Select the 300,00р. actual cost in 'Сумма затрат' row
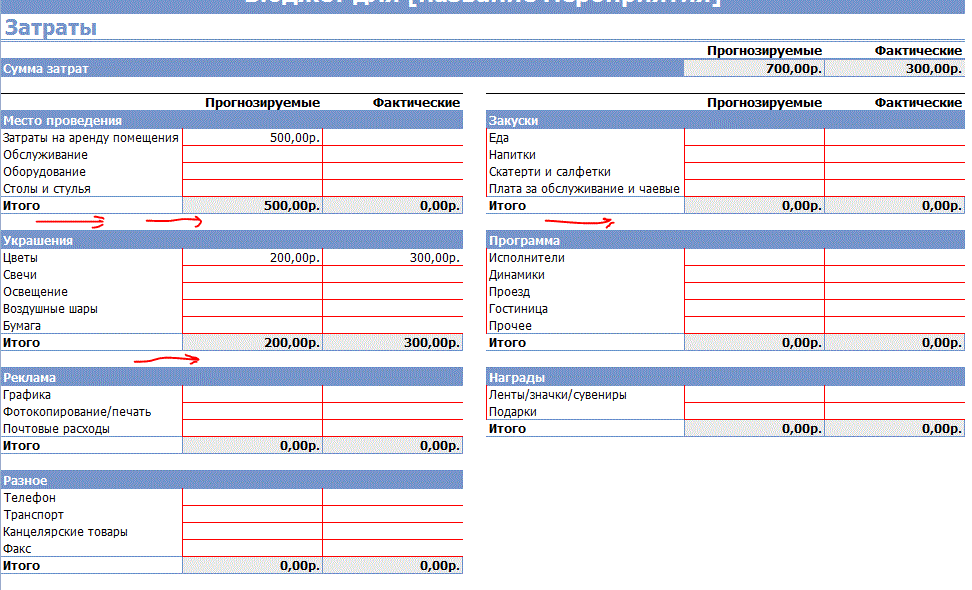The image size is (972, 590). 895,68
